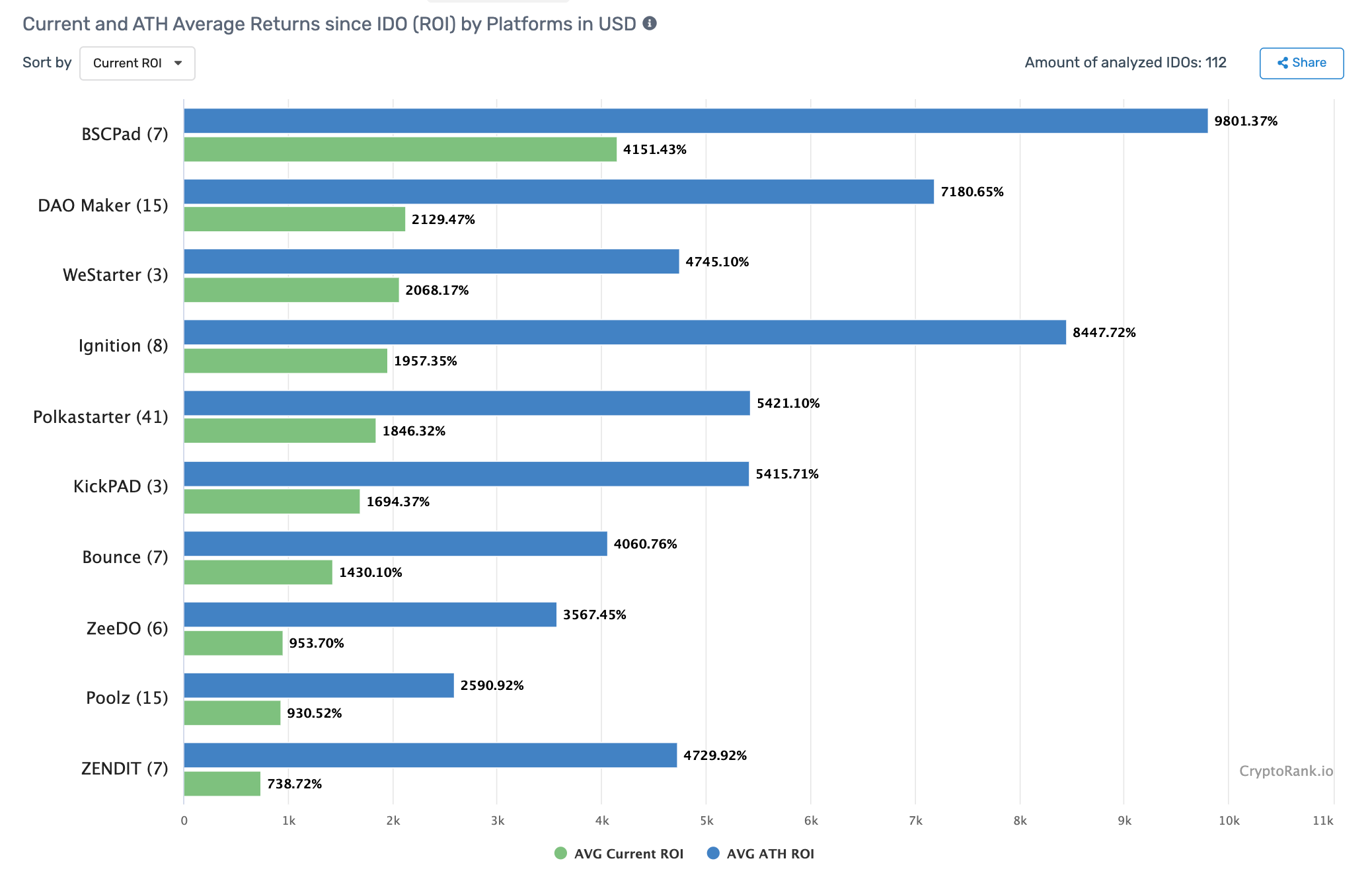The width and height of the screenshot is (1372, 871).
Task: Click the 1846.32% value label
Action: [414, 431]
